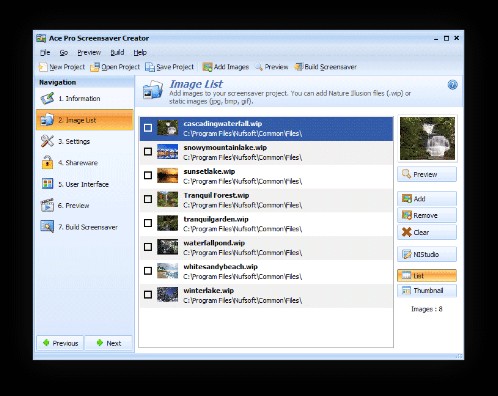Click the Image List step icon

tap(47, 120)
